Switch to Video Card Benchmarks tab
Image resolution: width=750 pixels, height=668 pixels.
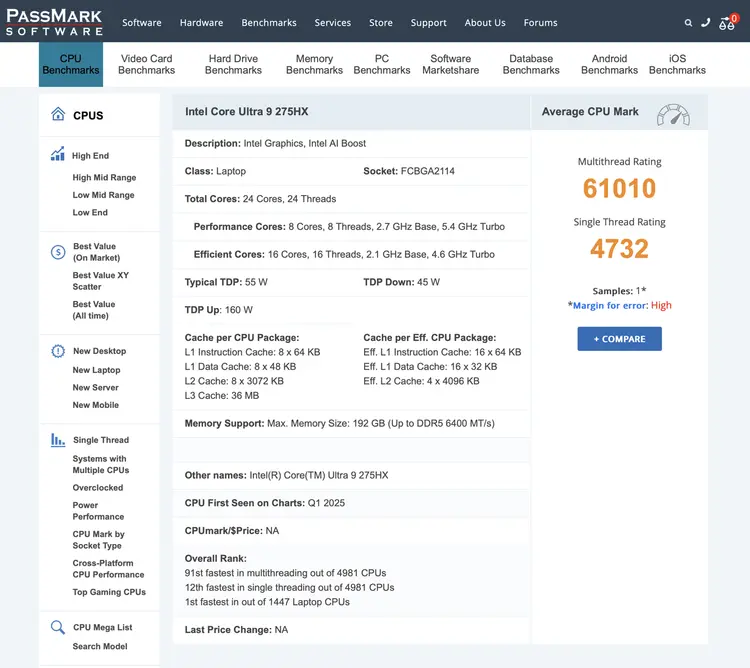pos(146,64)
